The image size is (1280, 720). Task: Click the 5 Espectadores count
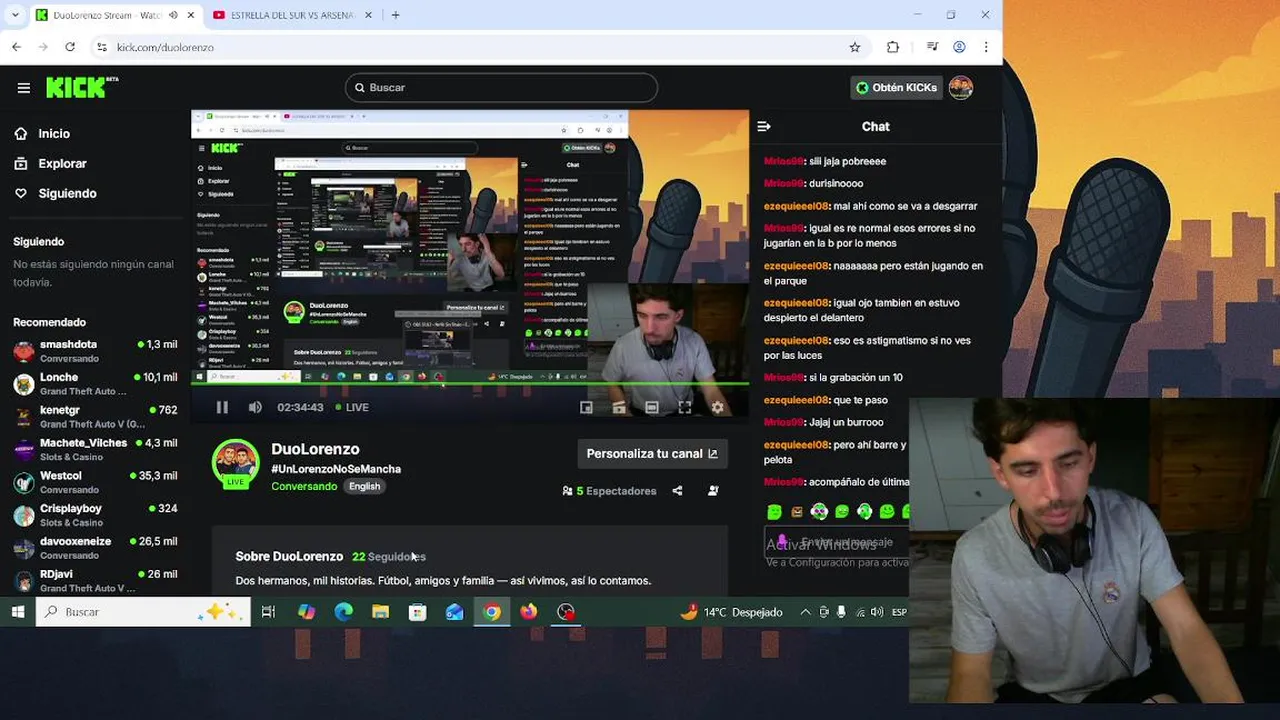pyautogui.click(x=609, y=491)
